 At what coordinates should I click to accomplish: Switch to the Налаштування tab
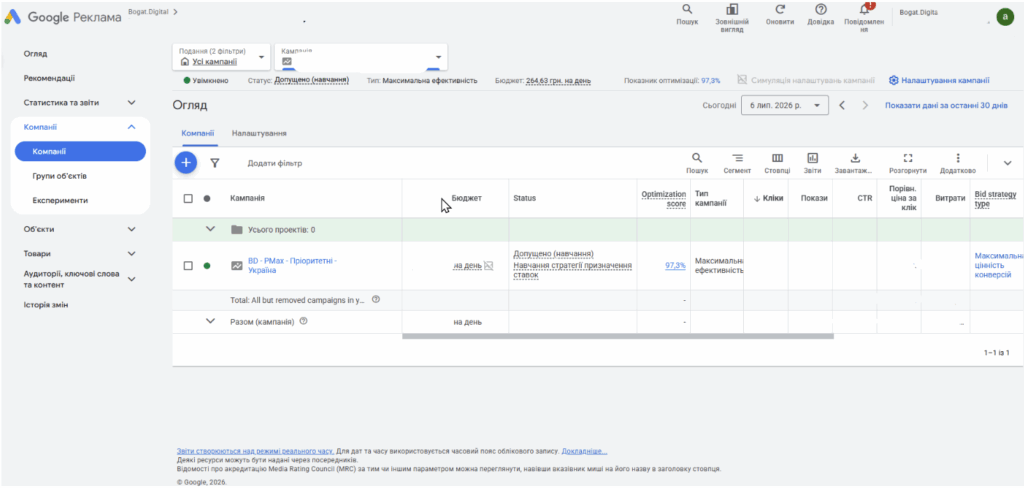[259, 133]
